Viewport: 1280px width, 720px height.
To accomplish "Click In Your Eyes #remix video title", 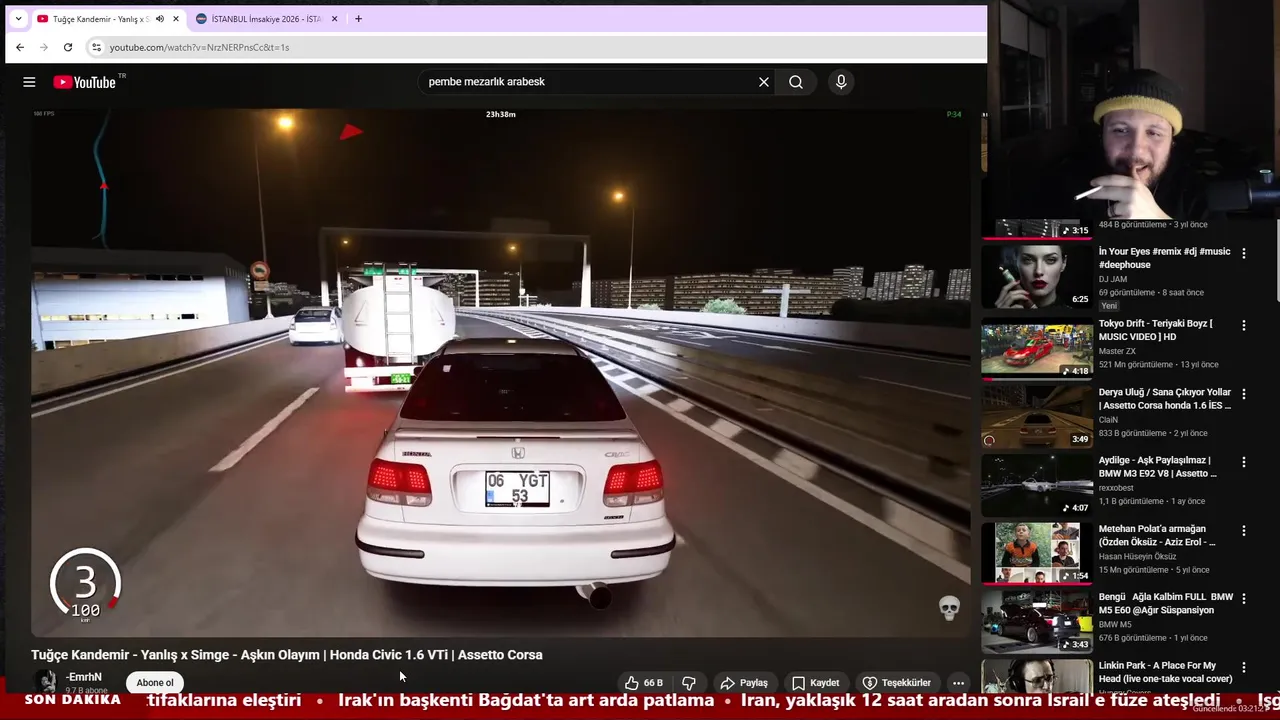I will [1164, 258].
